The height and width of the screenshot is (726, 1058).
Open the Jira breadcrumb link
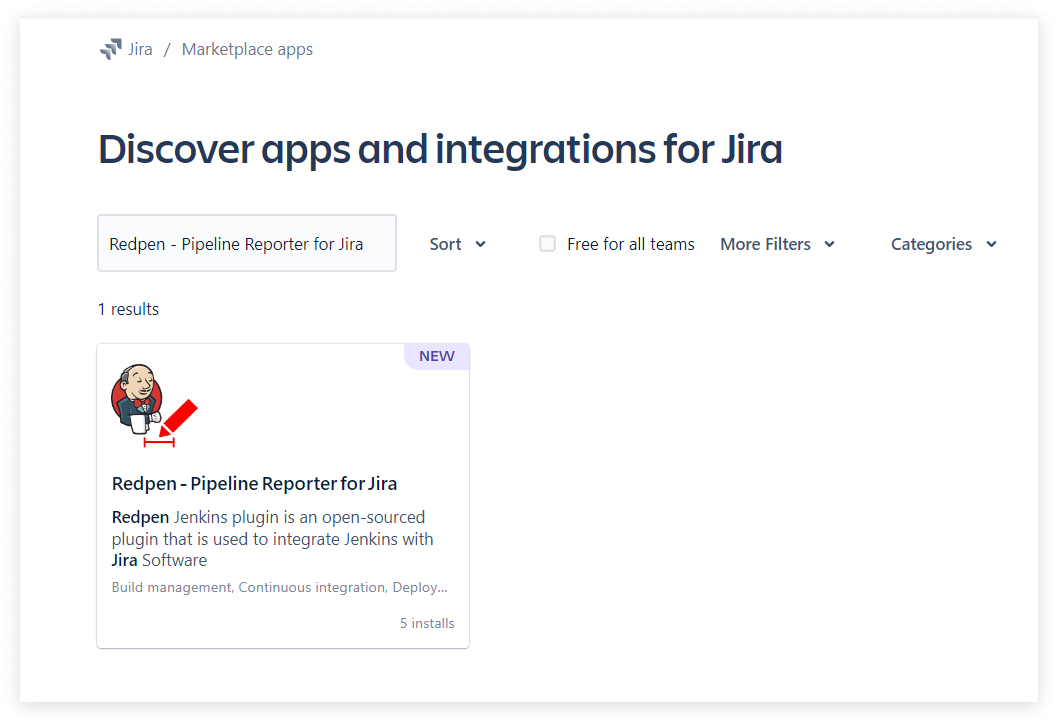tap(140, 49)
